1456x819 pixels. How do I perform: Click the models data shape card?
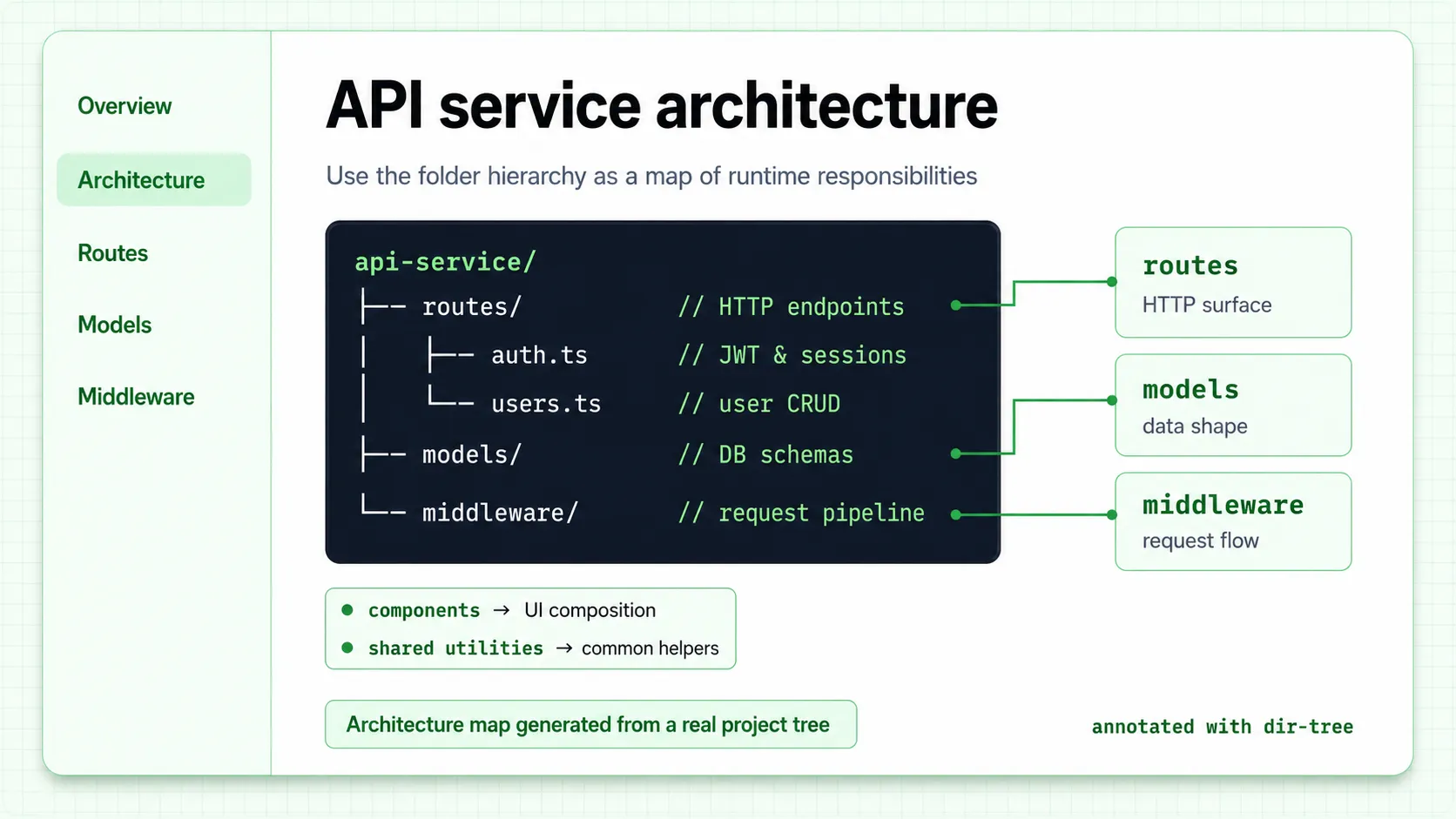point(1233,406)
